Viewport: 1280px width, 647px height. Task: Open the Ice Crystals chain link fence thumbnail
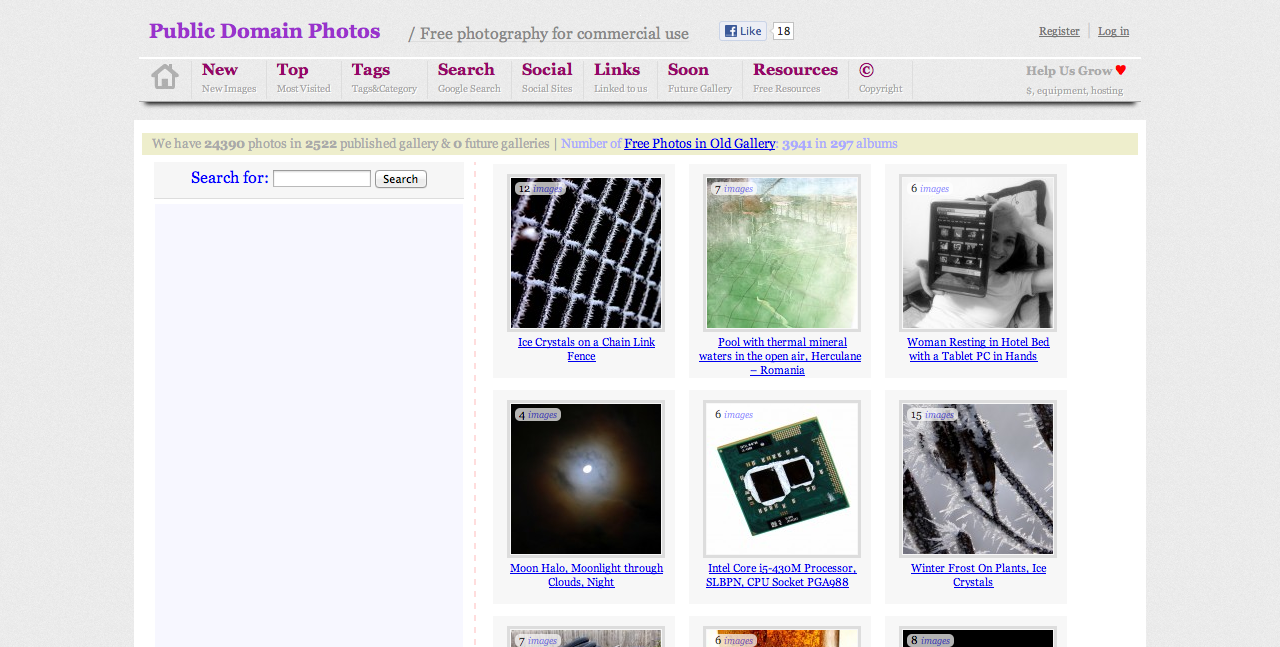586,253
